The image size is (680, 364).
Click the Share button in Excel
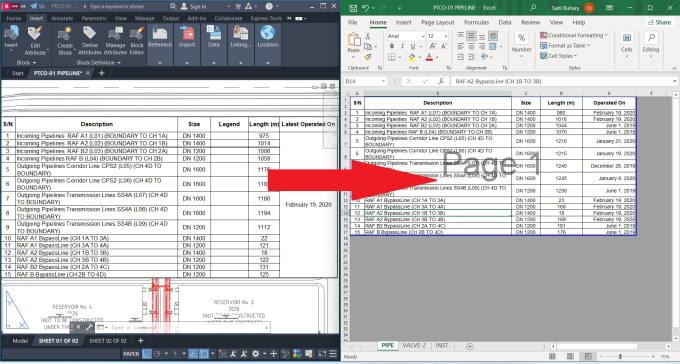pyautogui.click(x=659, y=22)
